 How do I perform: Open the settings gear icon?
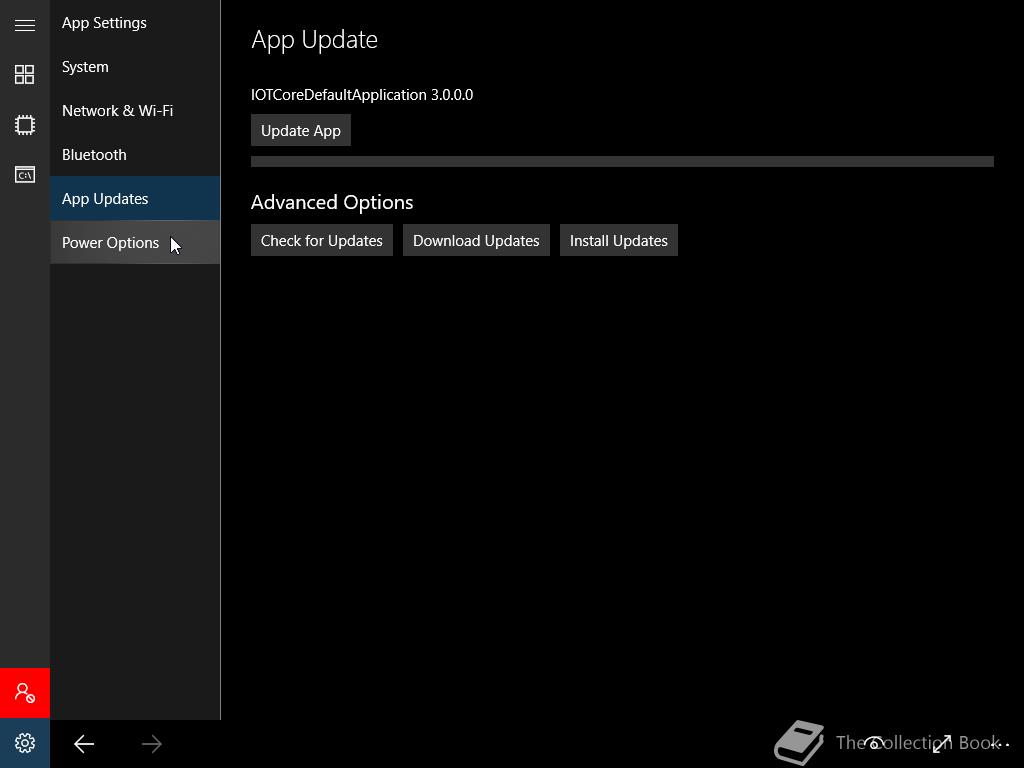[25, 743]
